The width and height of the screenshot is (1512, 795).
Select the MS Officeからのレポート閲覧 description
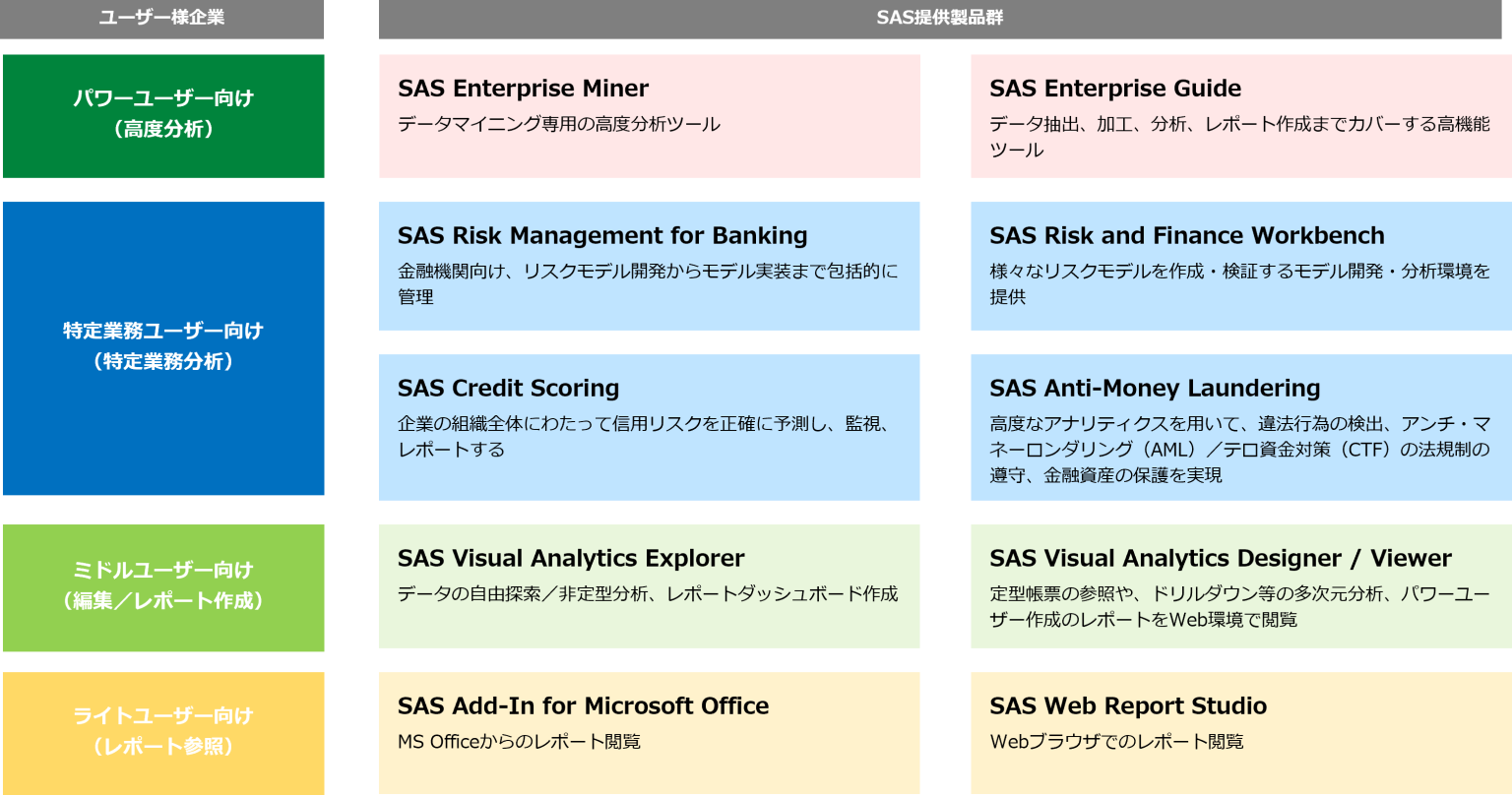(519, 742)
